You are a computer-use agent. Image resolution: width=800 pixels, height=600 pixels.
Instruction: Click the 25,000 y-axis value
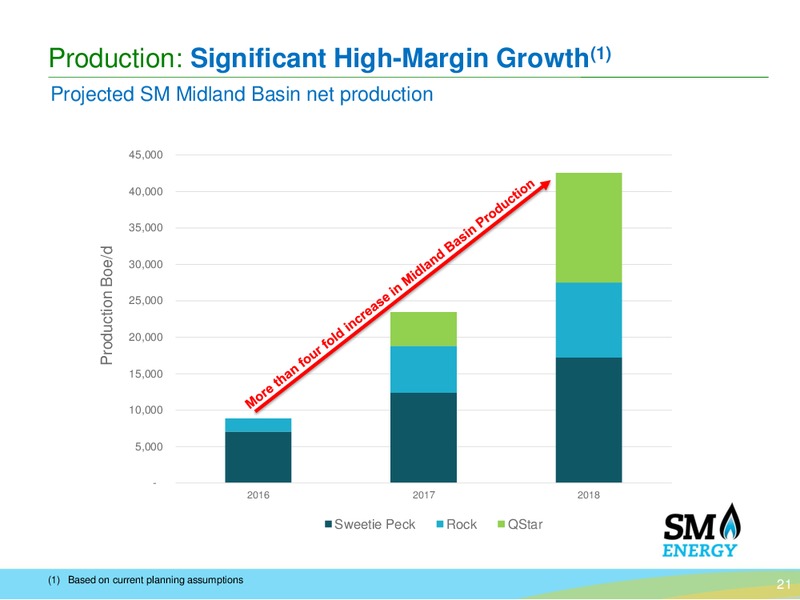[145, 301]
